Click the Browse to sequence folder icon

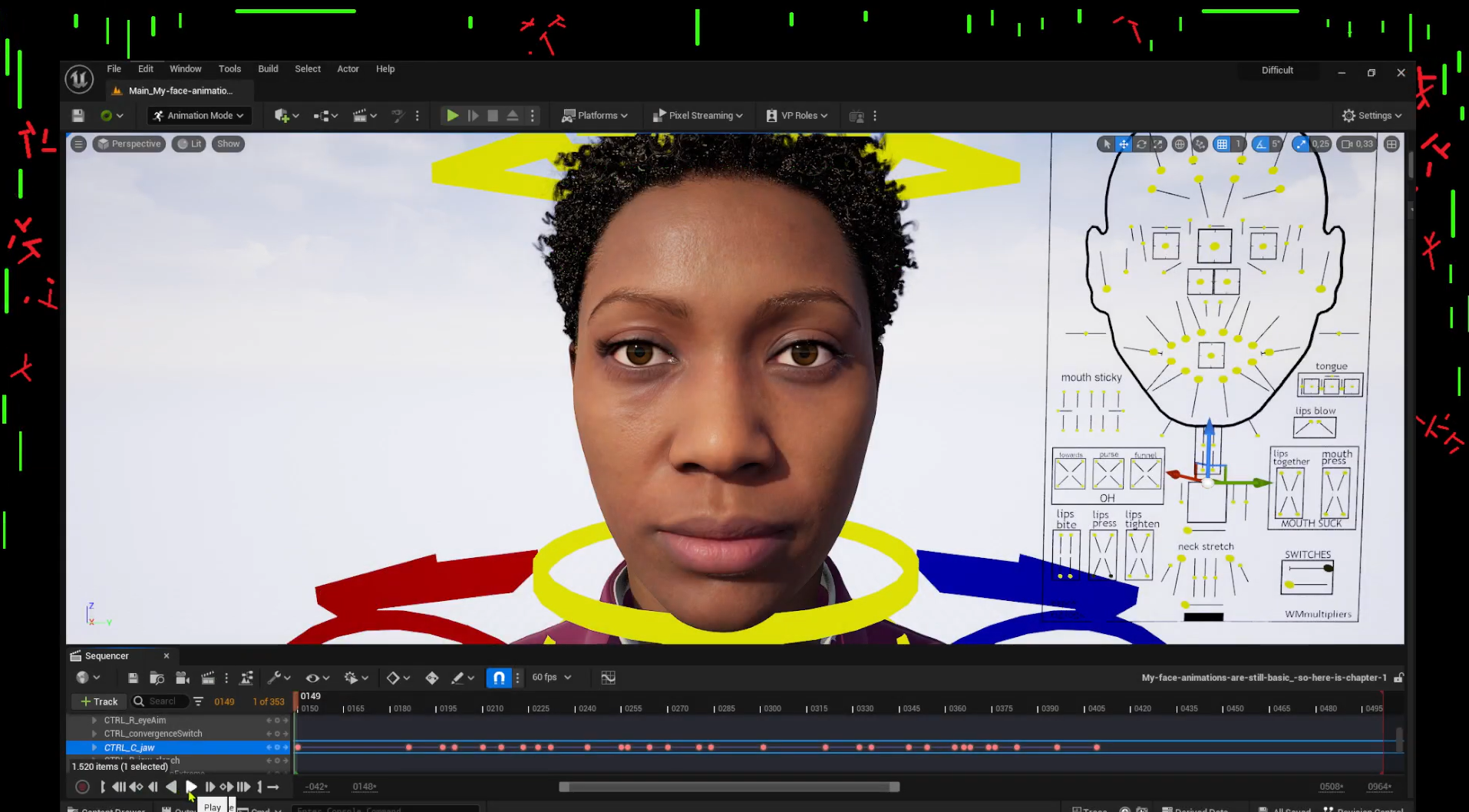pos(157,678)
